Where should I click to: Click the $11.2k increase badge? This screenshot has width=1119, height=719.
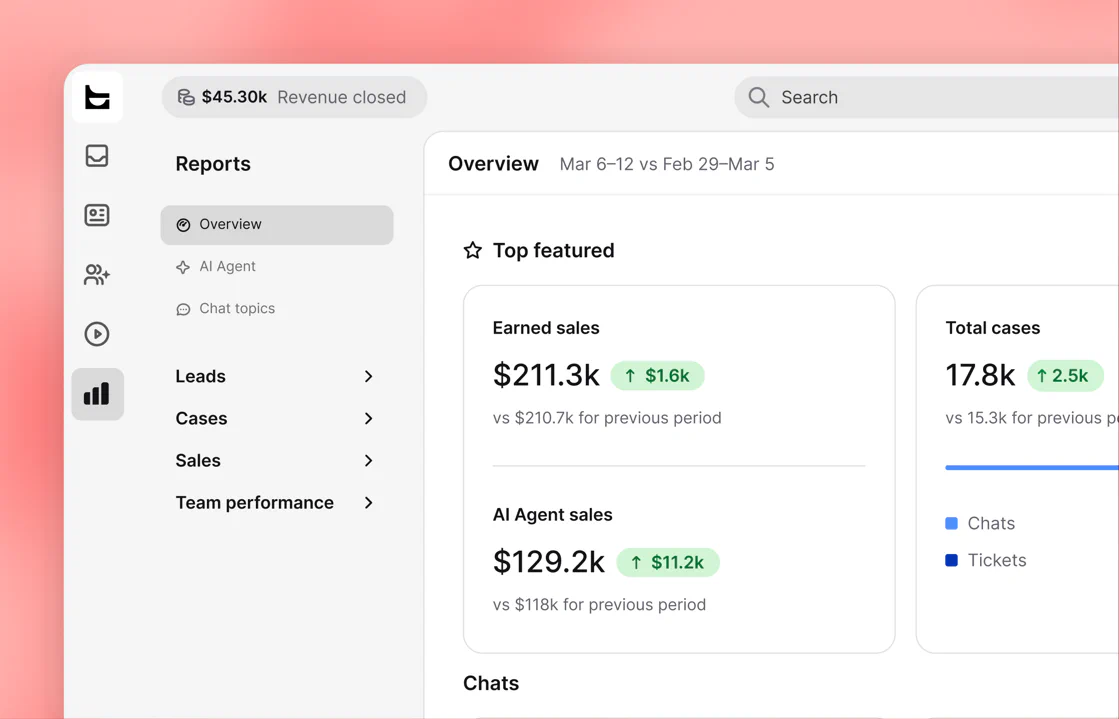pyautogui.click(x=668, y=563)
